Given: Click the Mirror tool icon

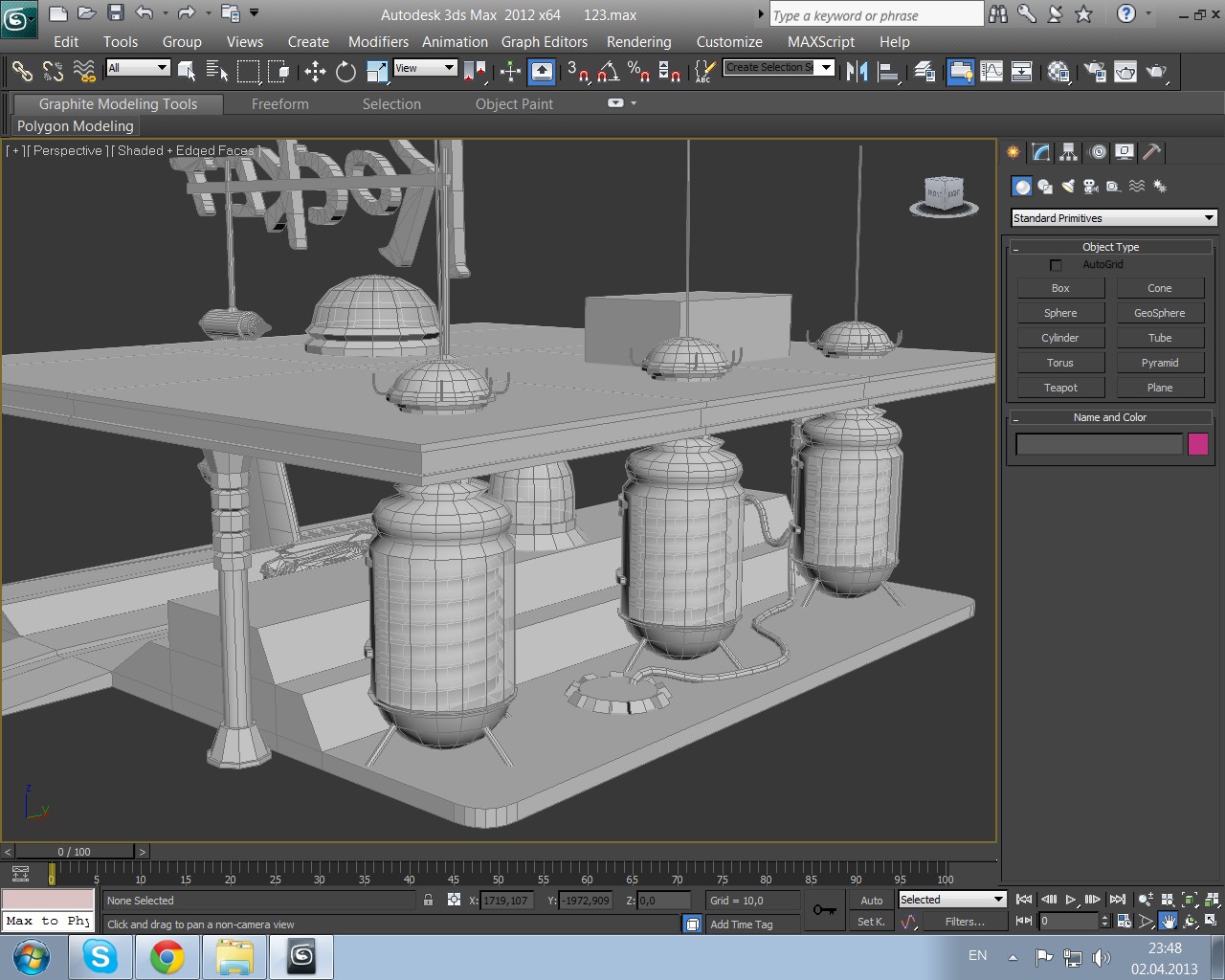Looking at the screenshot, I should click(x=857, y=72).
